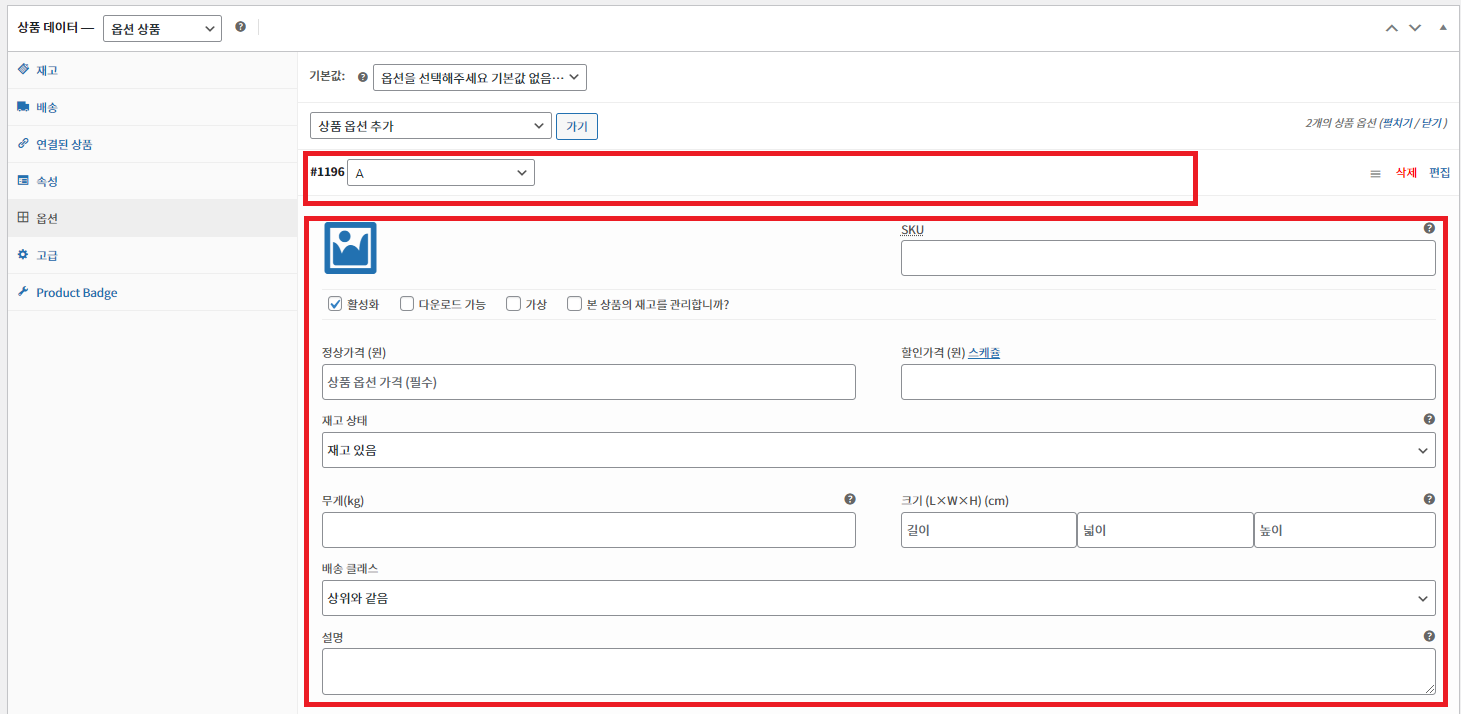Image resolution: width=1461 pixels, height=714 pixels.
Task: Open the 재고 상태 dropdown
Action: pos(879,450)
